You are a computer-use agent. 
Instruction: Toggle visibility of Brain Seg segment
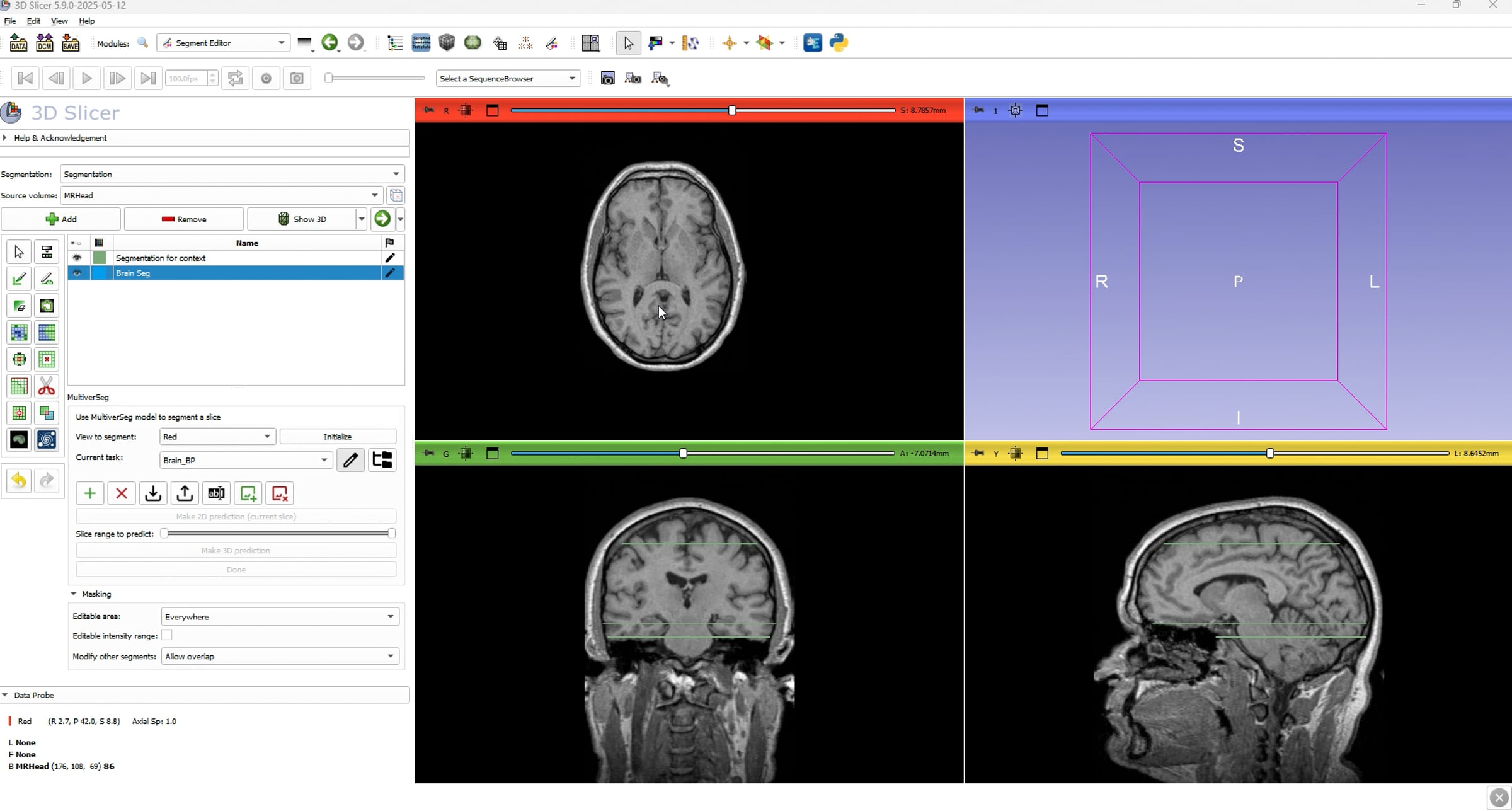[x=77, y=273]
